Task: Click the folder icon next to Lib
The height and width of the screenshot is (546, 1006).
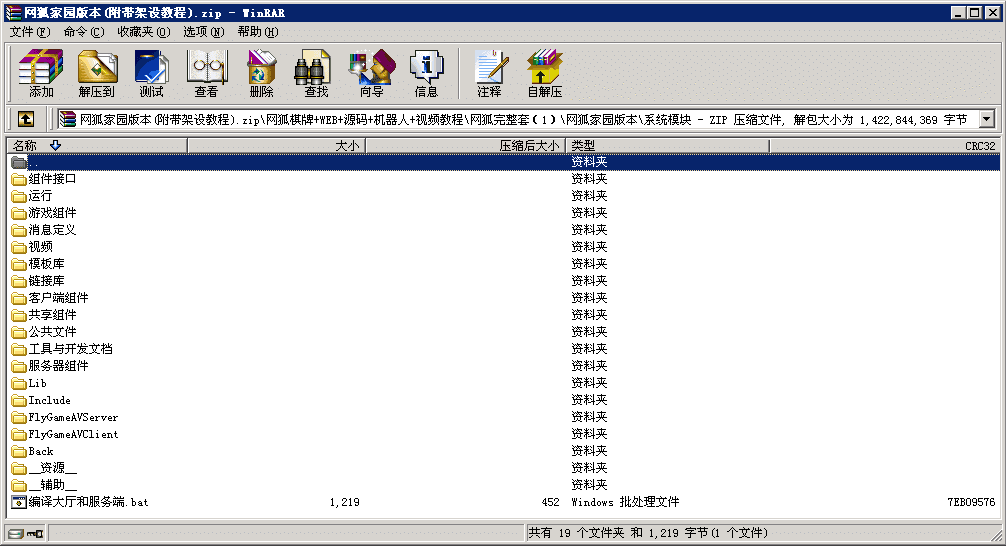Action: coord(19,383)
